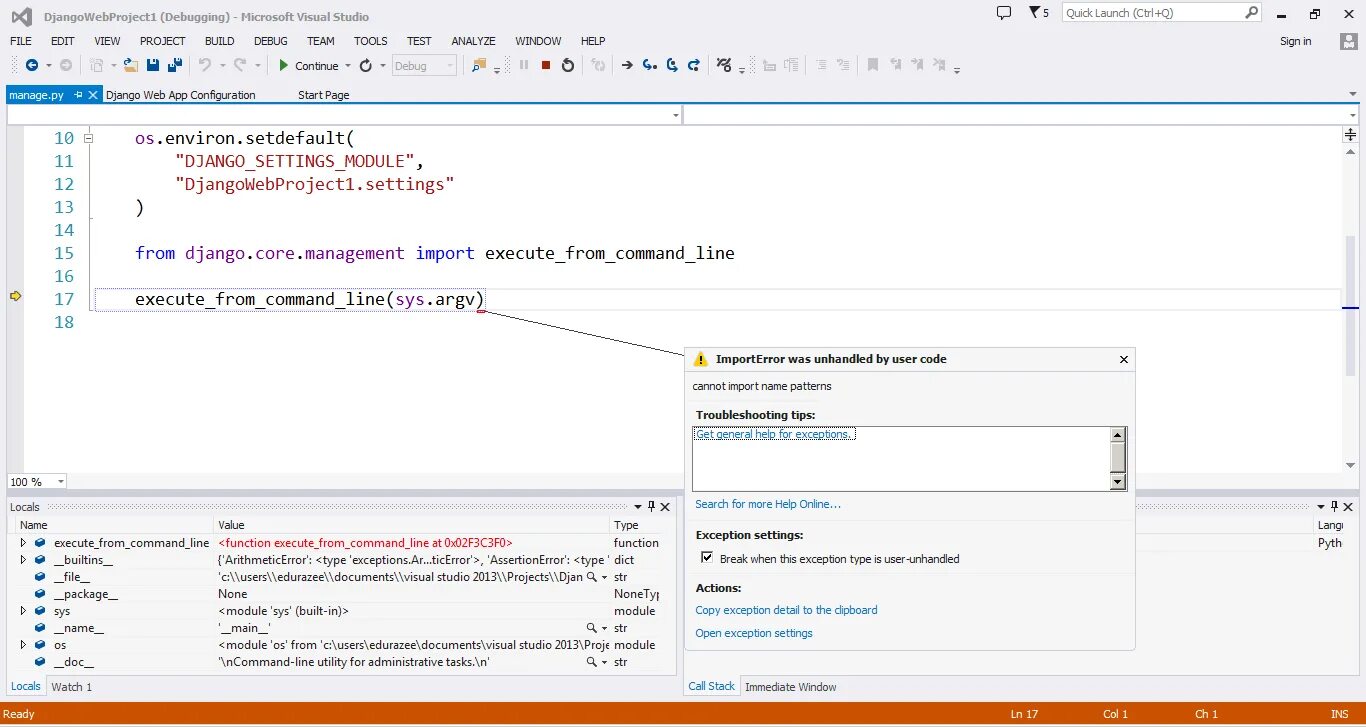Viewport: 1366px width, 727px height.
Task: Toggle auto-hide pin on the Locals panel
Action: 650,506
